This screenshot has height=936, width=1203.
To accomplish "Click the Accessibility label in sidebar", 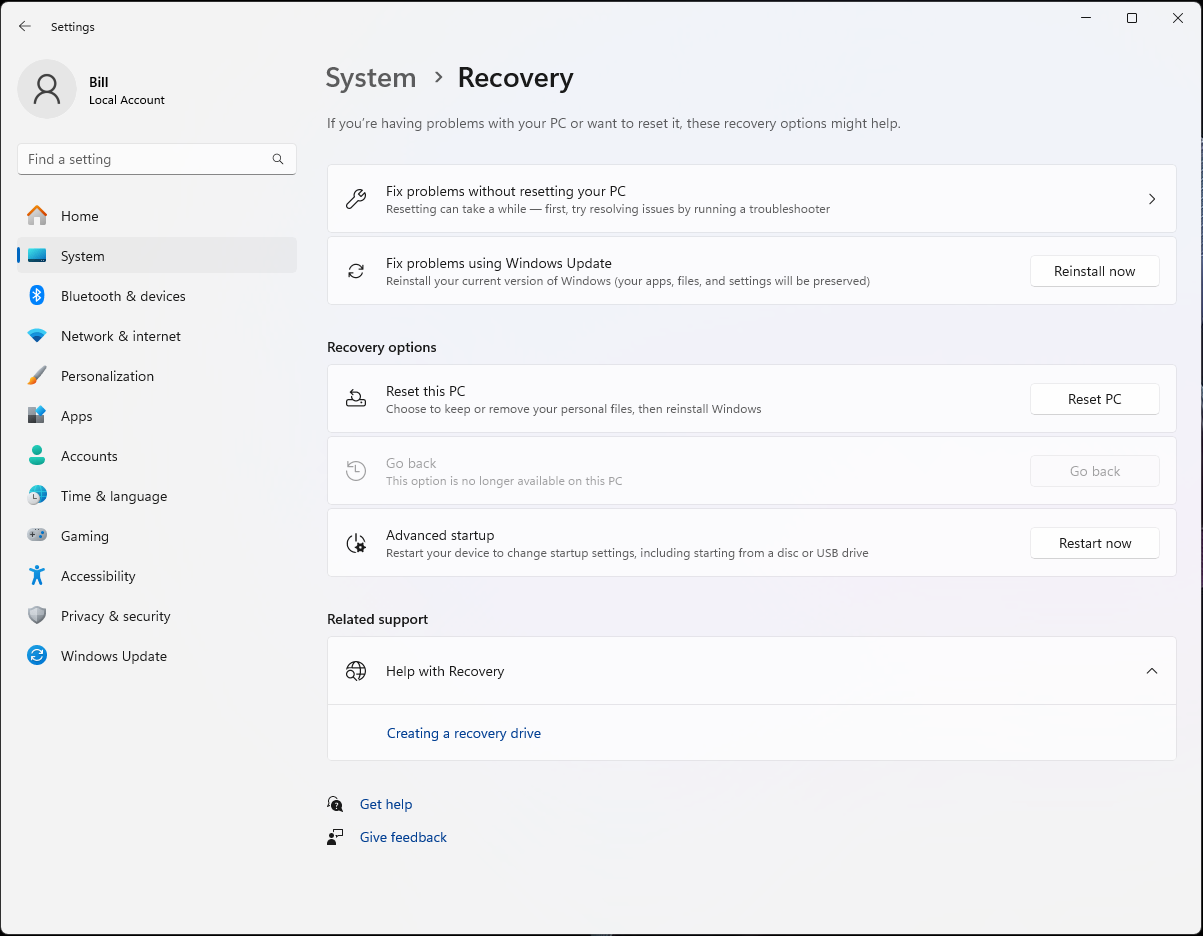I will [98, 576].
